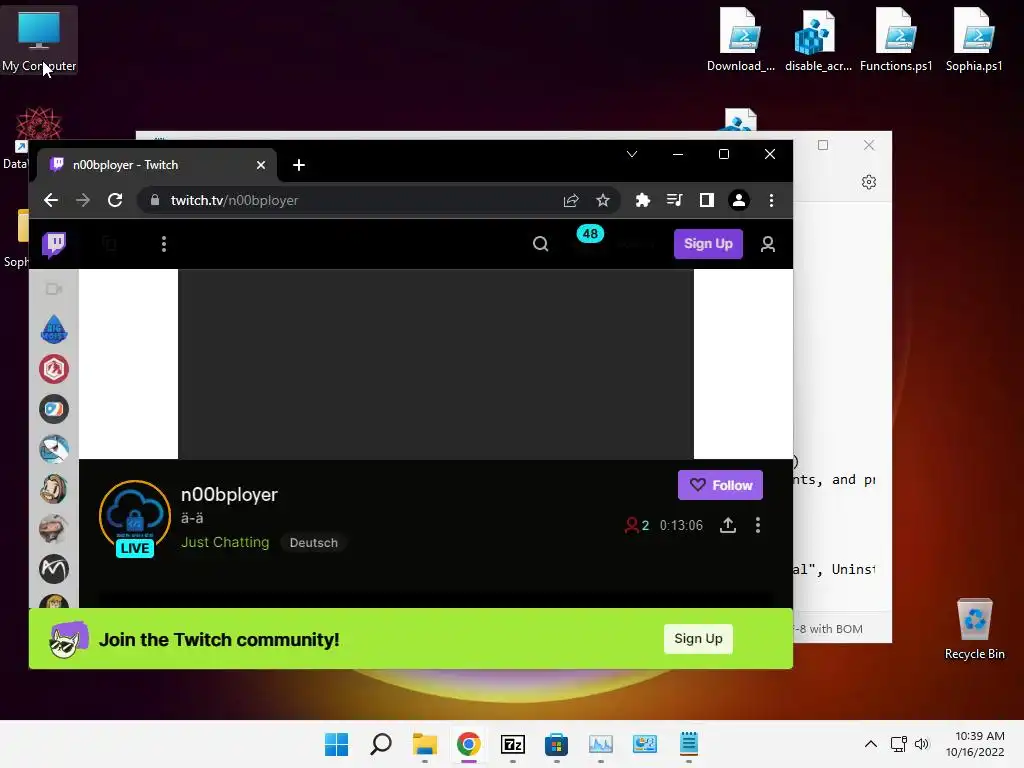The height and width of the screenshot is (768, 1024).
Task: Open n00bployer's live profile avatar
Action: pos(135,517)
